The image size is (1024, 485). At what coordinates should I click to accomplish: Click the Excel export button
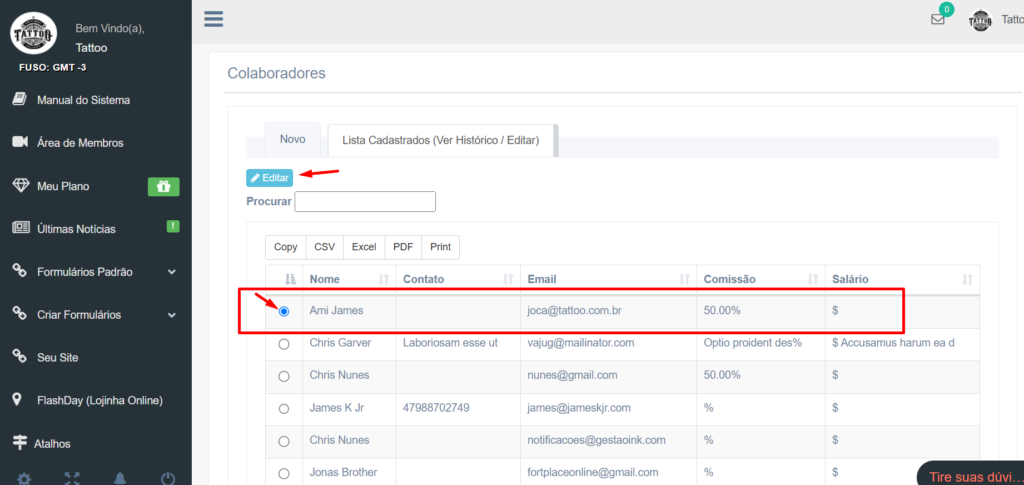pyautogui.click(x=364, y=247)
